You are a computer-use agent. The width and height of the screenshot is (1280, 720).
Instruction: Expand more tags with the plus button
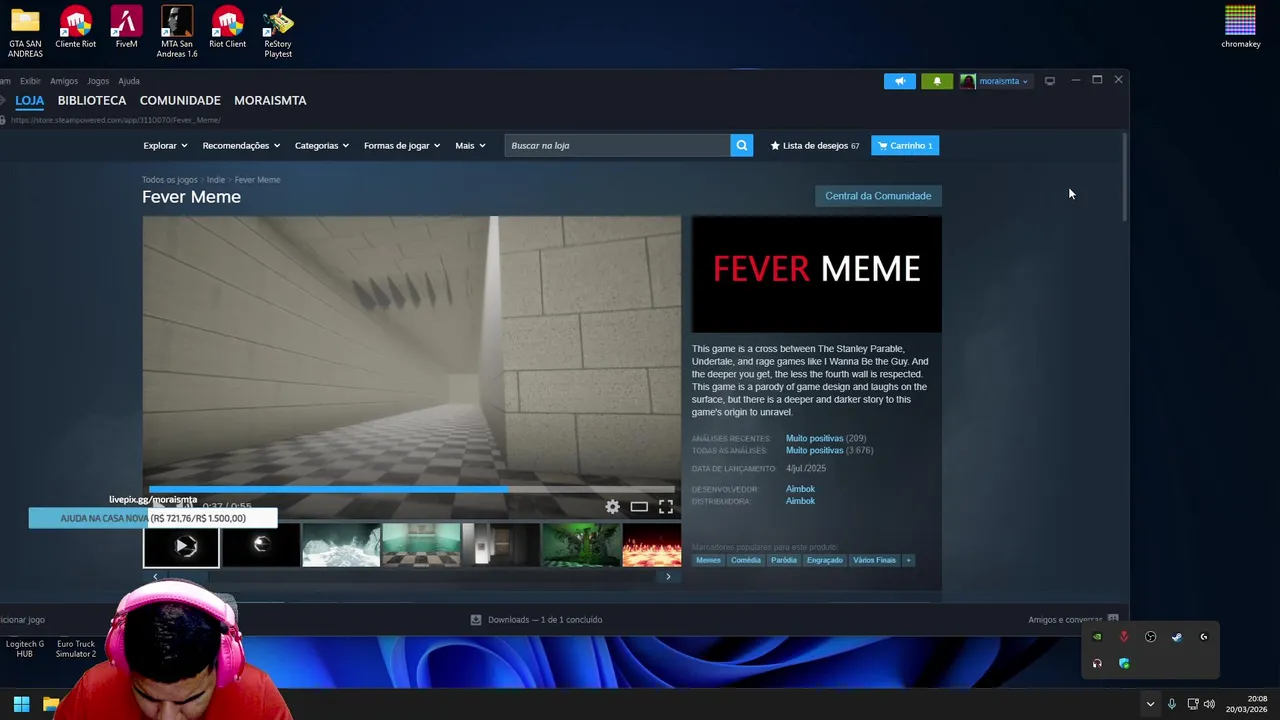pos(908,560)
